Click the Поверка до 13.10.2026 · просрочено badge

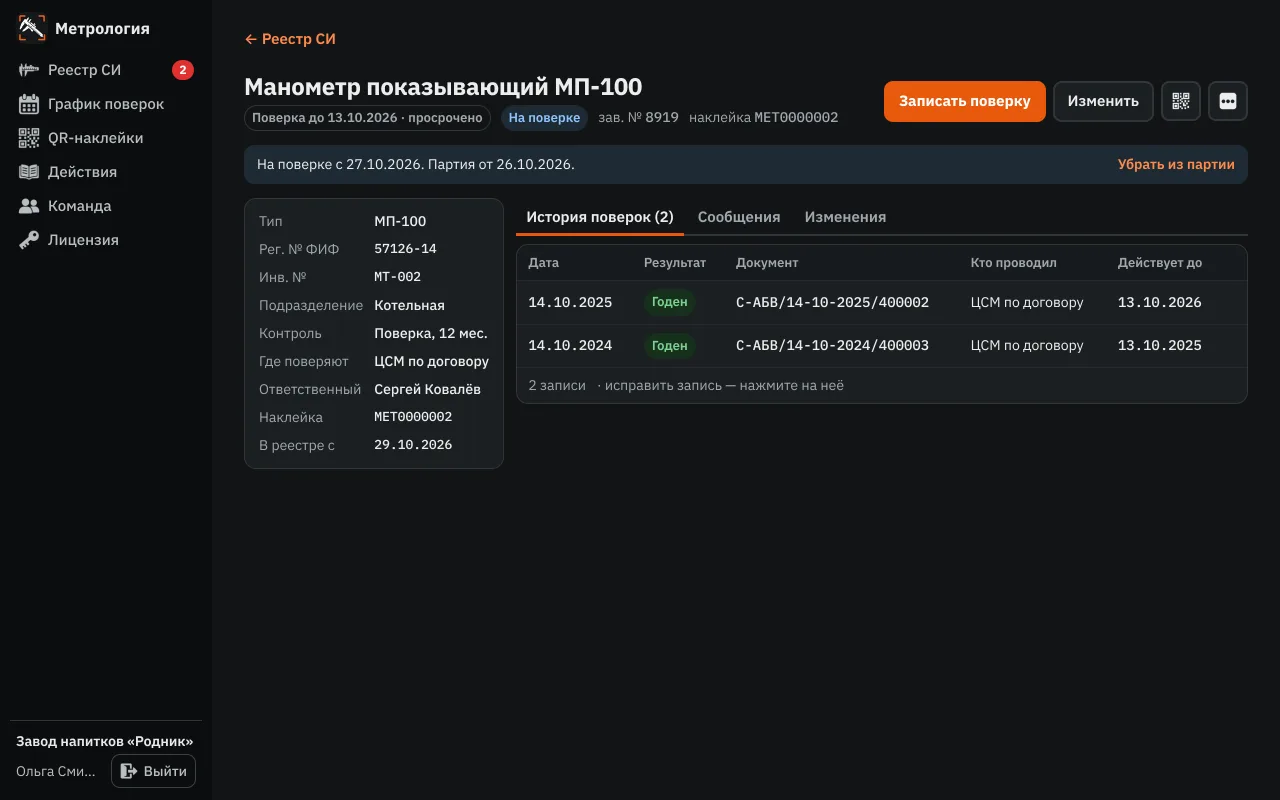point(367,118)
